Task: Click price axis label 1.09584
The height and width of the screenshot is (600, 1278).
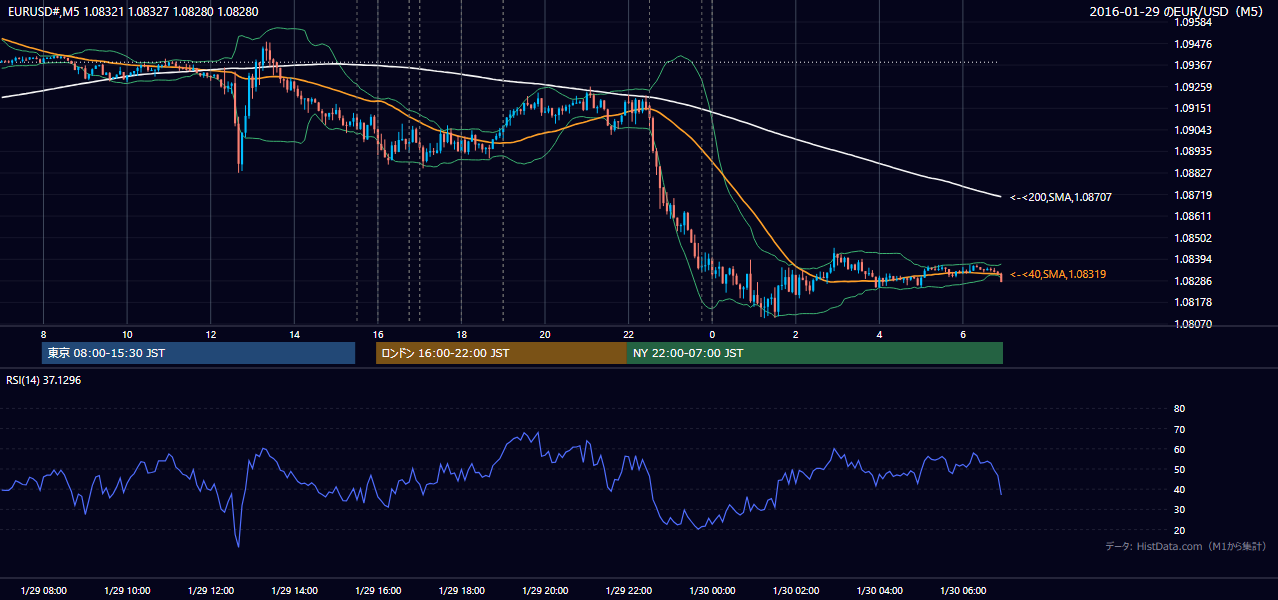Action: point(1192,22)
